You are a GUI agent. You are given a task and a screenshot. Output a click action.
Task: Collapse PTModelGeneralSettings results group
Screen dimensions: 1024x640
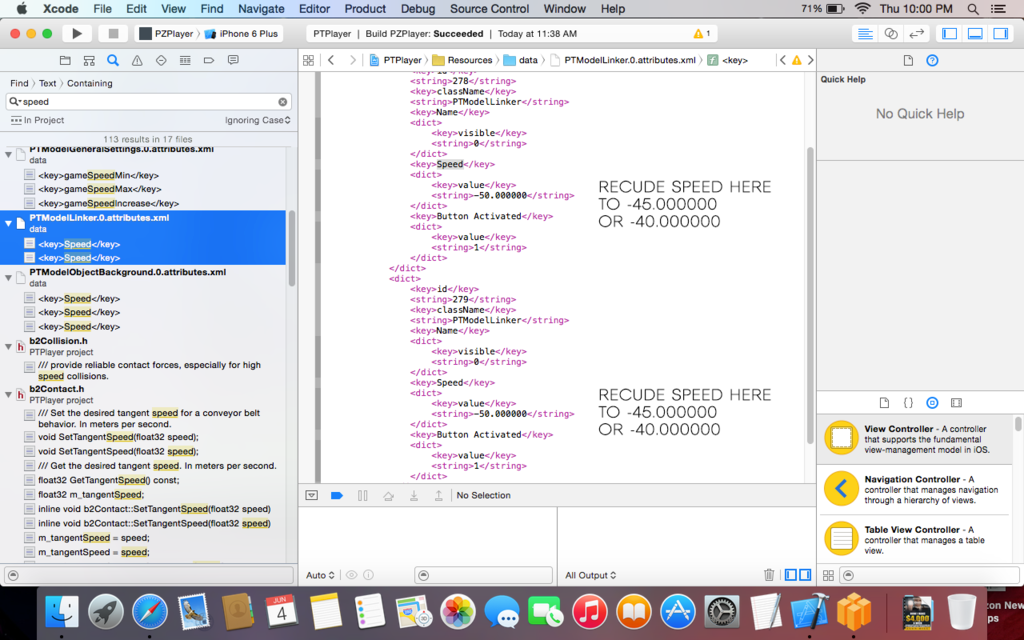[8, 154]
